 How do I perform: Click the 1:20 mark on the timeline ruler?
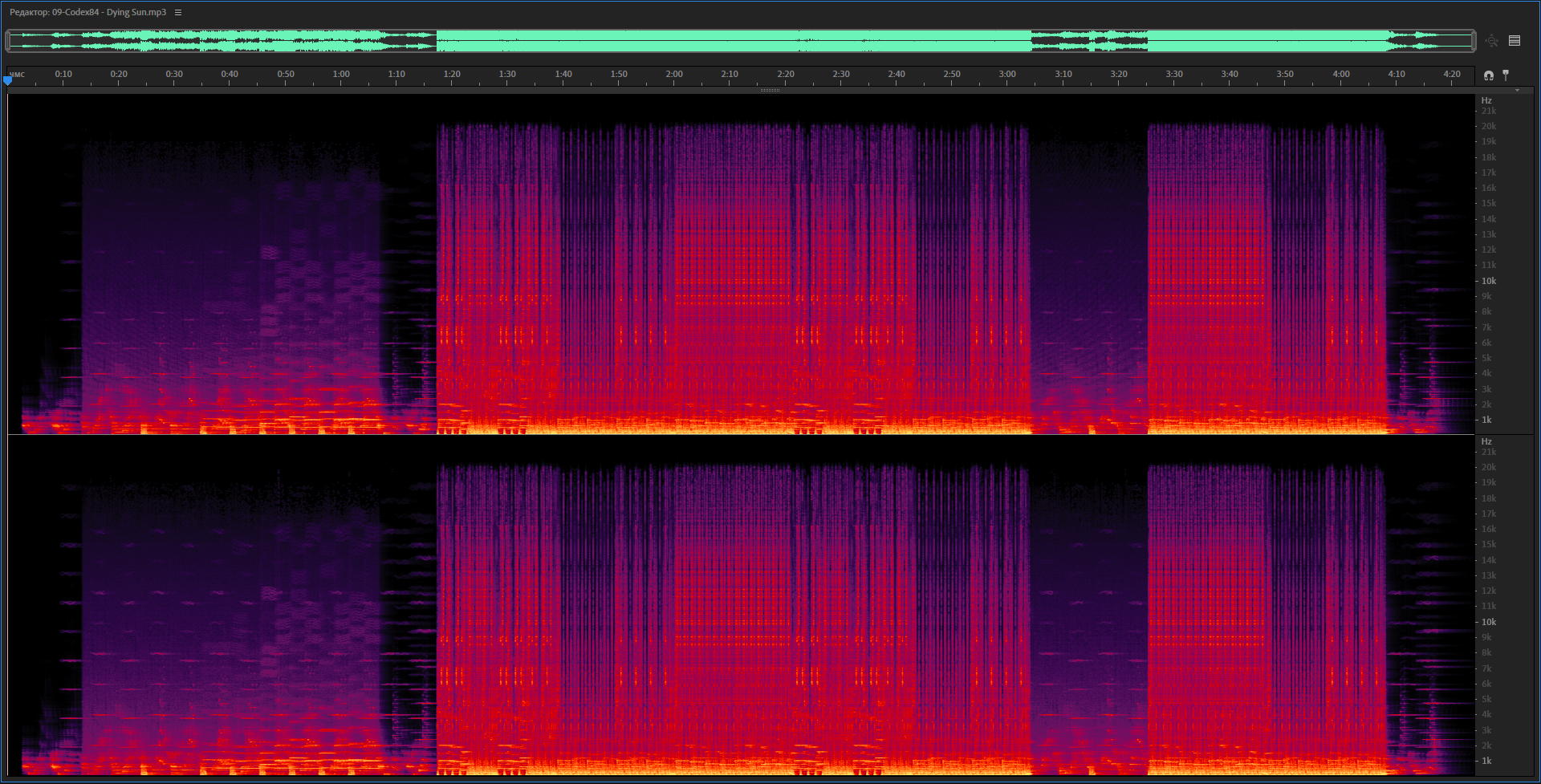point(452,74)
